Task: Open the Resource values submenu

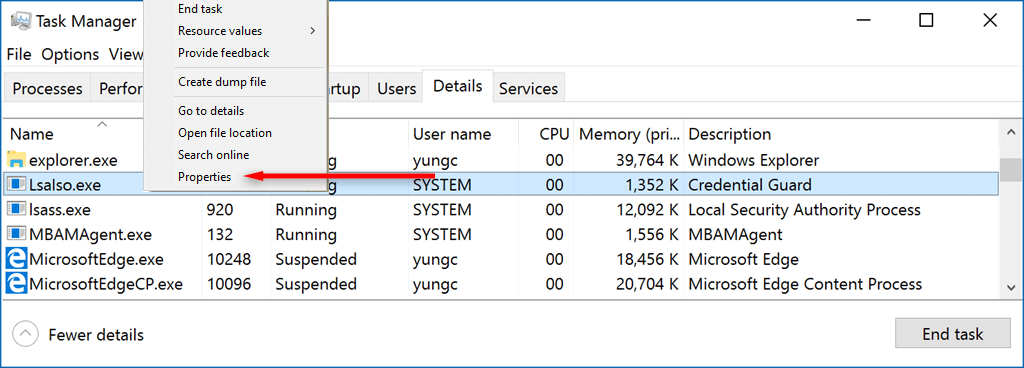Action: (248, 31)
